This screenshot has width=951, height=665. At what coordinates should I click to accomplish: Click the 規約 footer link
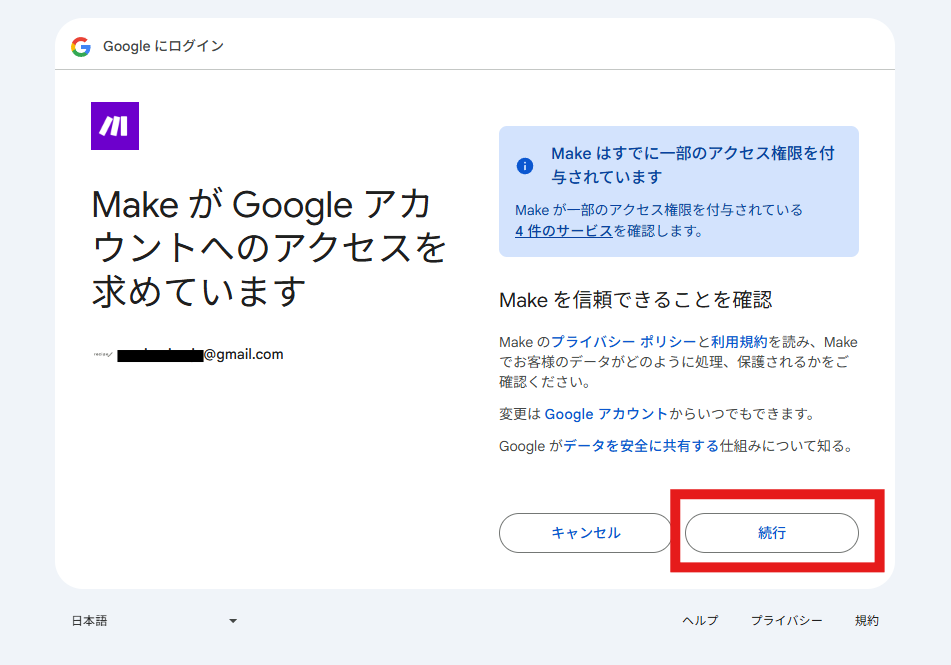(867, 621)
